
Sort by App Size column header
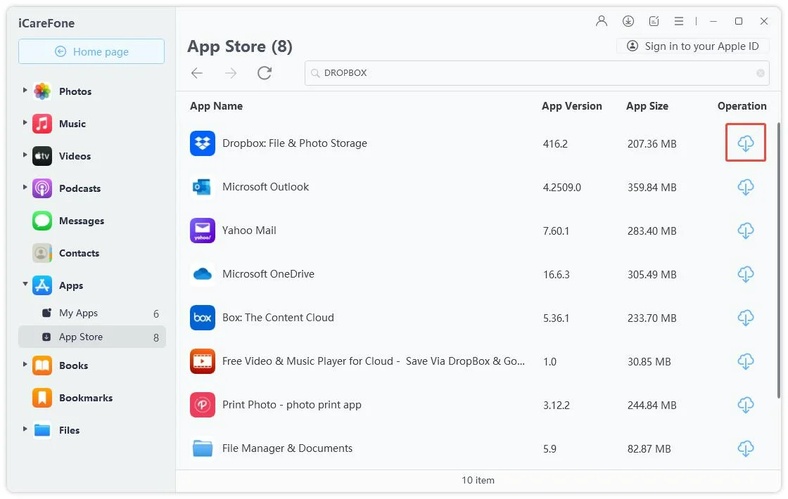(x=647, y=106)
